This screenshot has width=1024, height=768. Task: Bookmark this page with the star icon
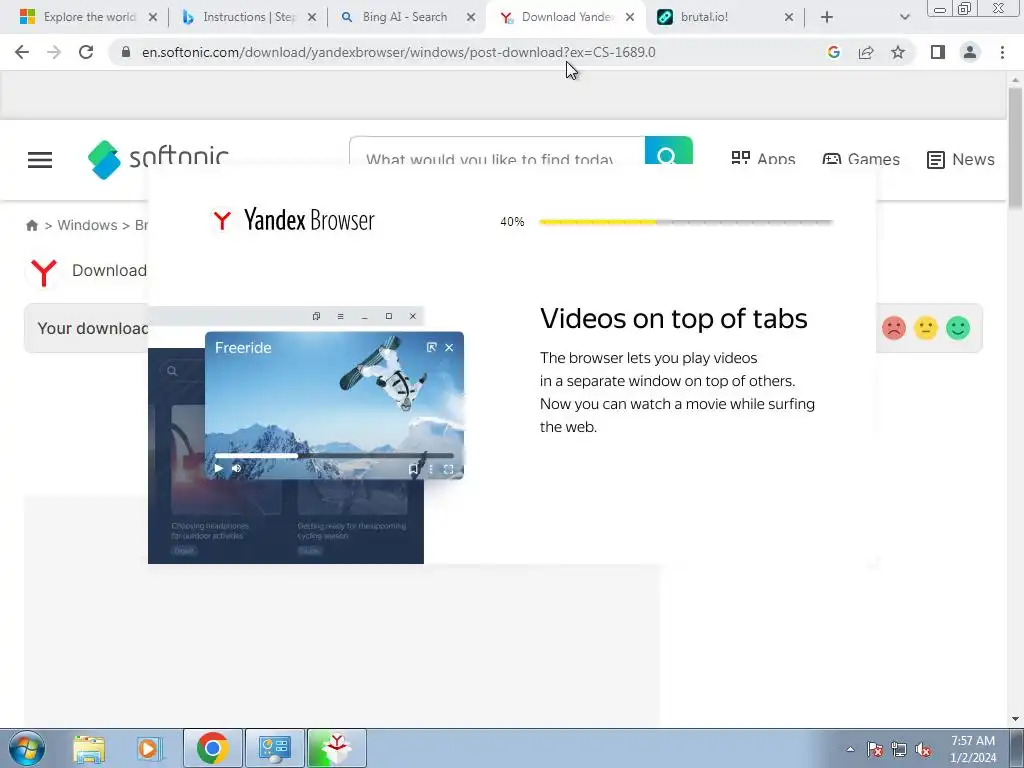(898, 52)
